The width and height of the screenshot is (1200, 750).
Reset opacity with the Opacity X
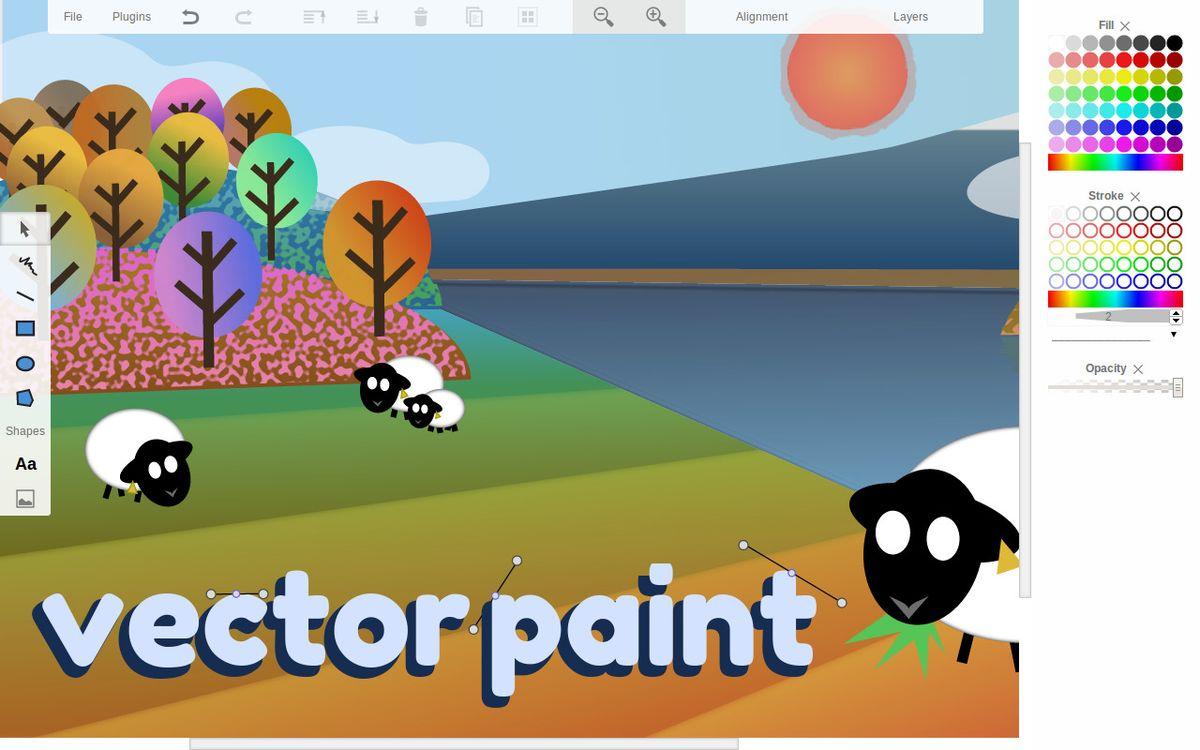(1138, 369)
